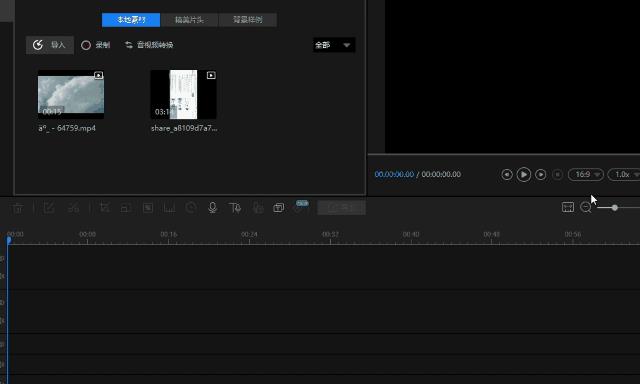Click the fit timeline to window icon
This screenshot has width=640, height=384.
[568, 207]
